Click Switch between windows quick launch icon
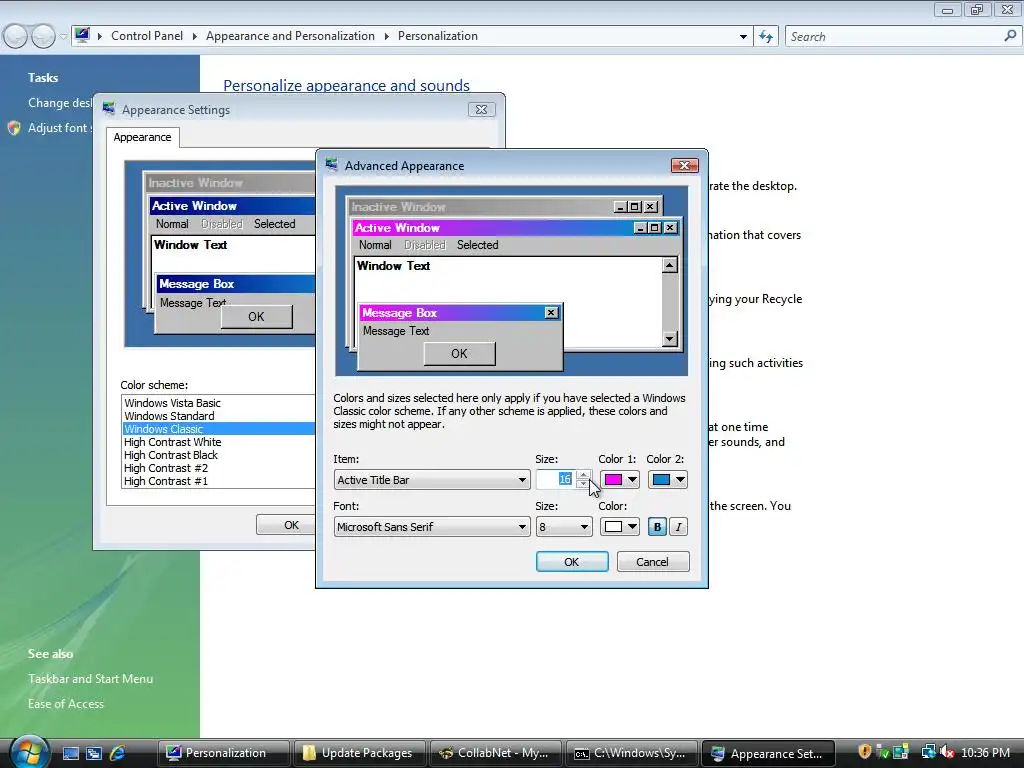Image resolution: width=1024 pixels, height=768 pixels. 93,753
